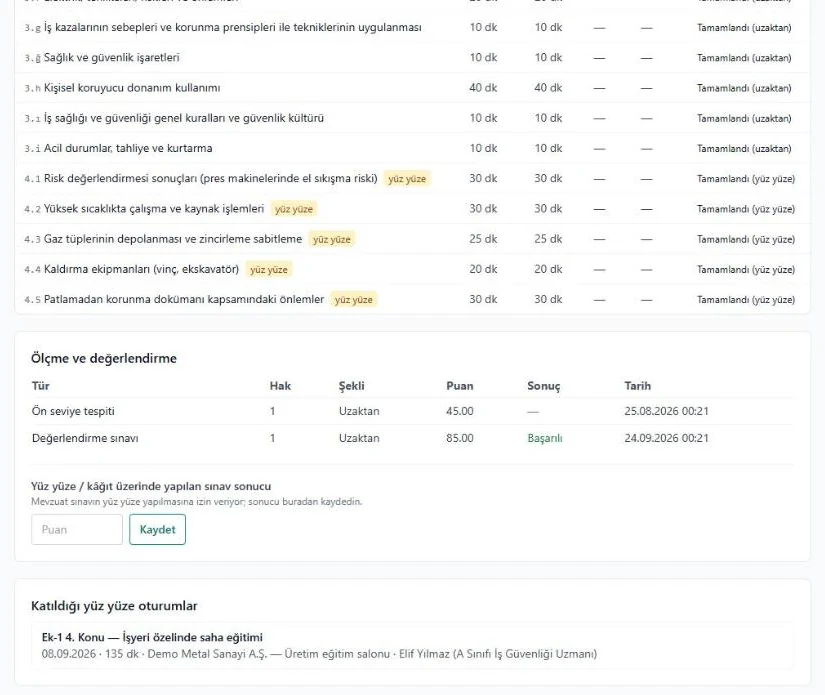
Task: Select the yüz yüze badge on row 4.2
Action: pos(294,209)
